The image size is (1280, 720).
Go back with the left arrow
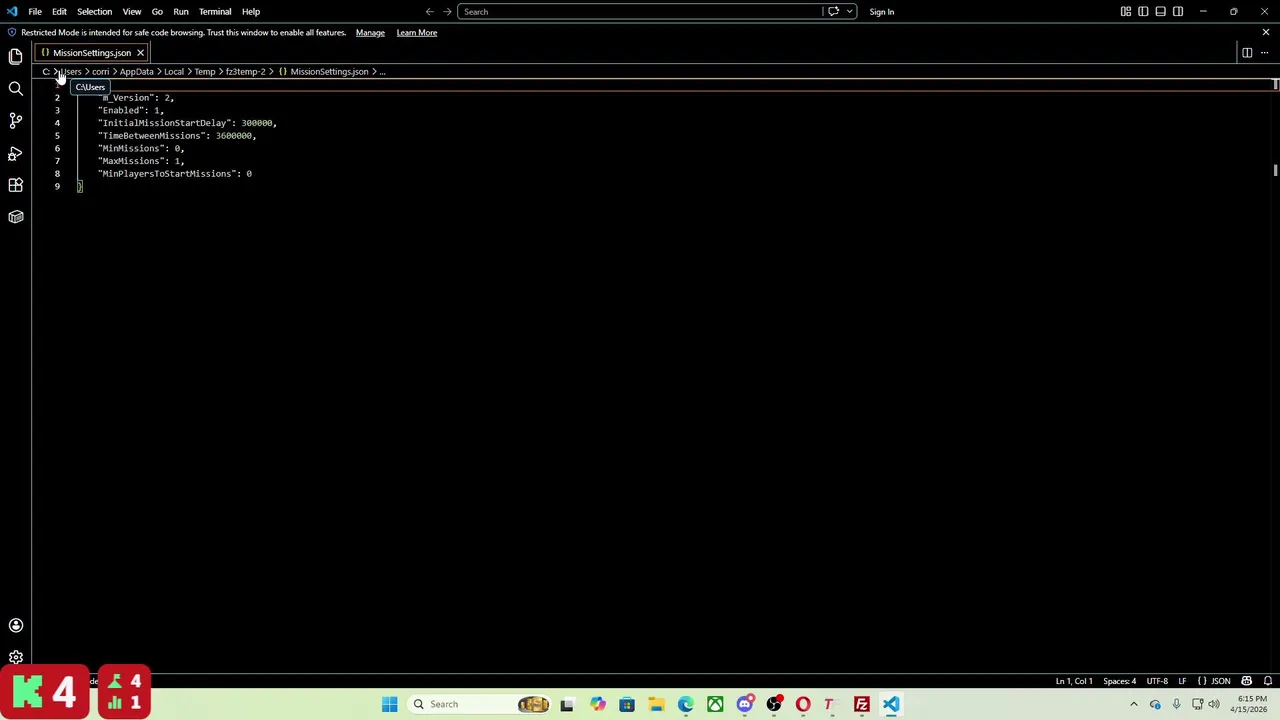point(430,11)
